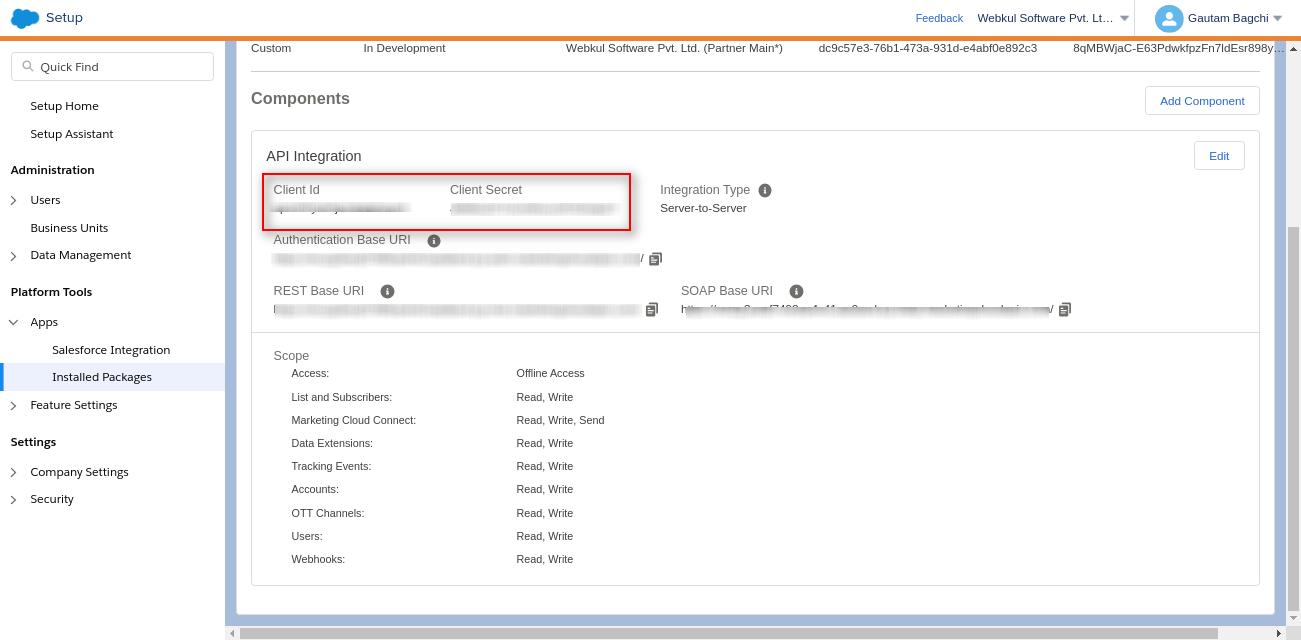Click the 'Client Secret' label
The width and height of the screenshot is (1301, 640).
click(486, 190)
